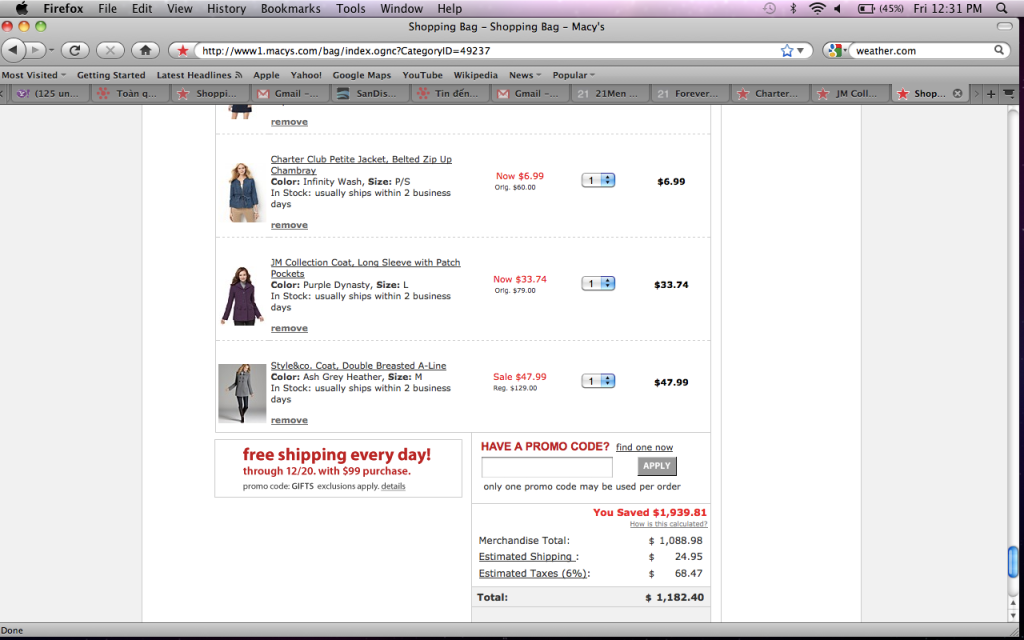The width and height of the screenshot is (1024, 640).
Task: Open the Bookmarks menu in the menu bar
Action: (x=290, y=8)
